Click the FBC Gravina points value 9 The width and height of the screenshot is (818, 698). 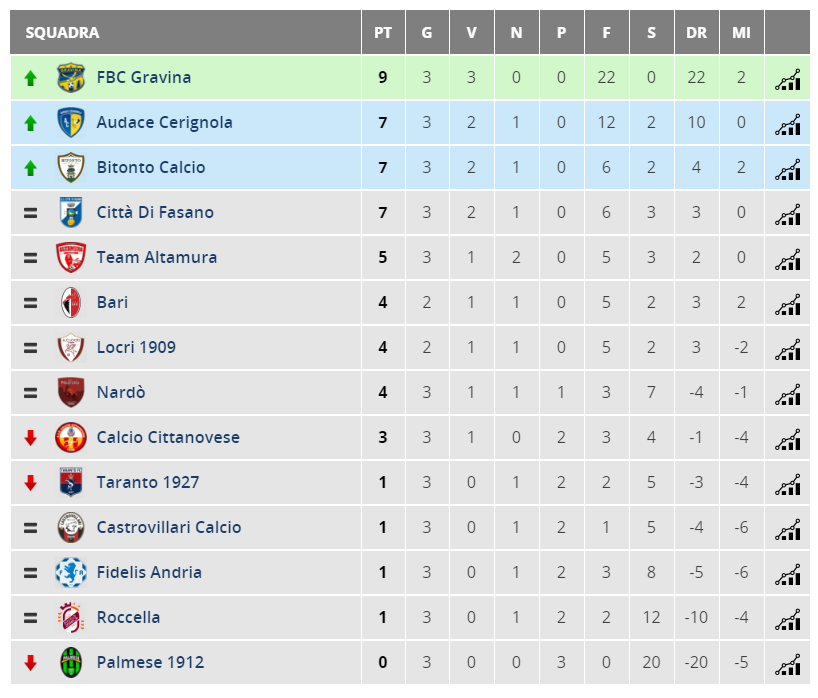(x=383, y=77)
